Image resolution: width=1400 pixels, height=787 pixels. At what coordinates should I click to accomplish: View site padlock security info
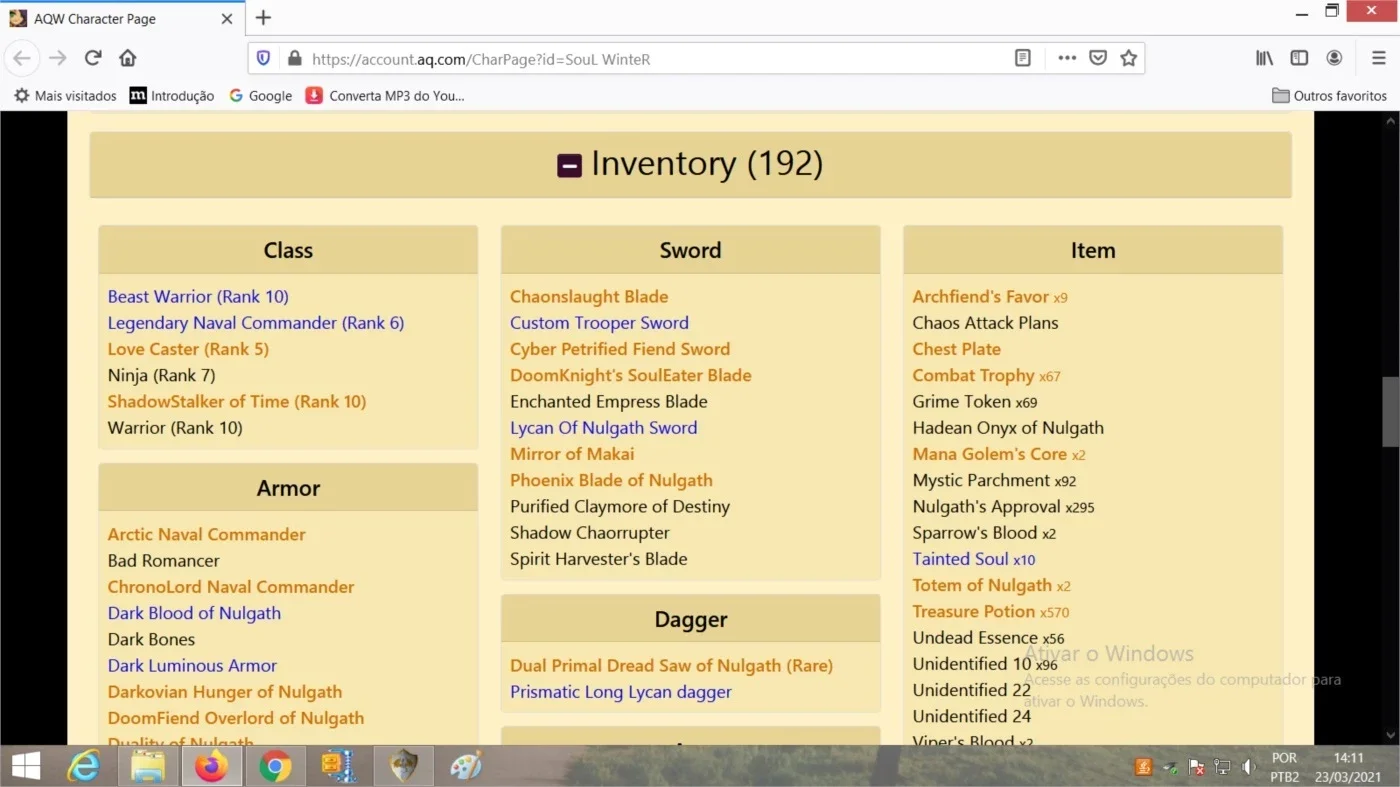tap(294, 59)
